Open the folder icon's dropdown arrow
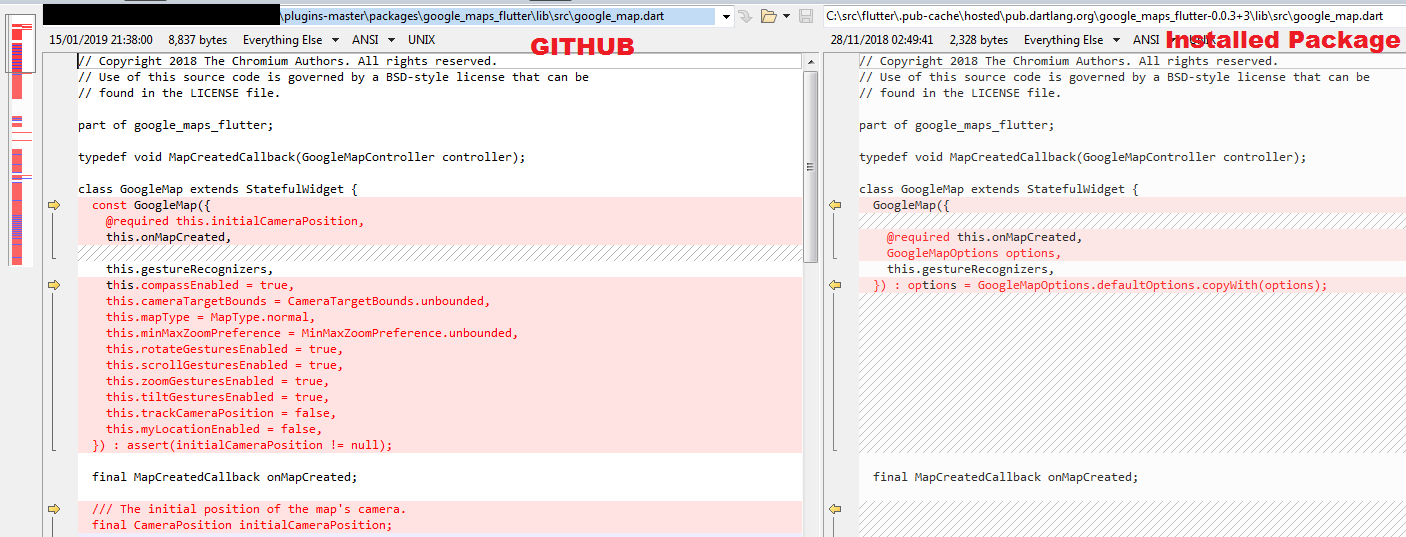 click(x=786, y=16)
